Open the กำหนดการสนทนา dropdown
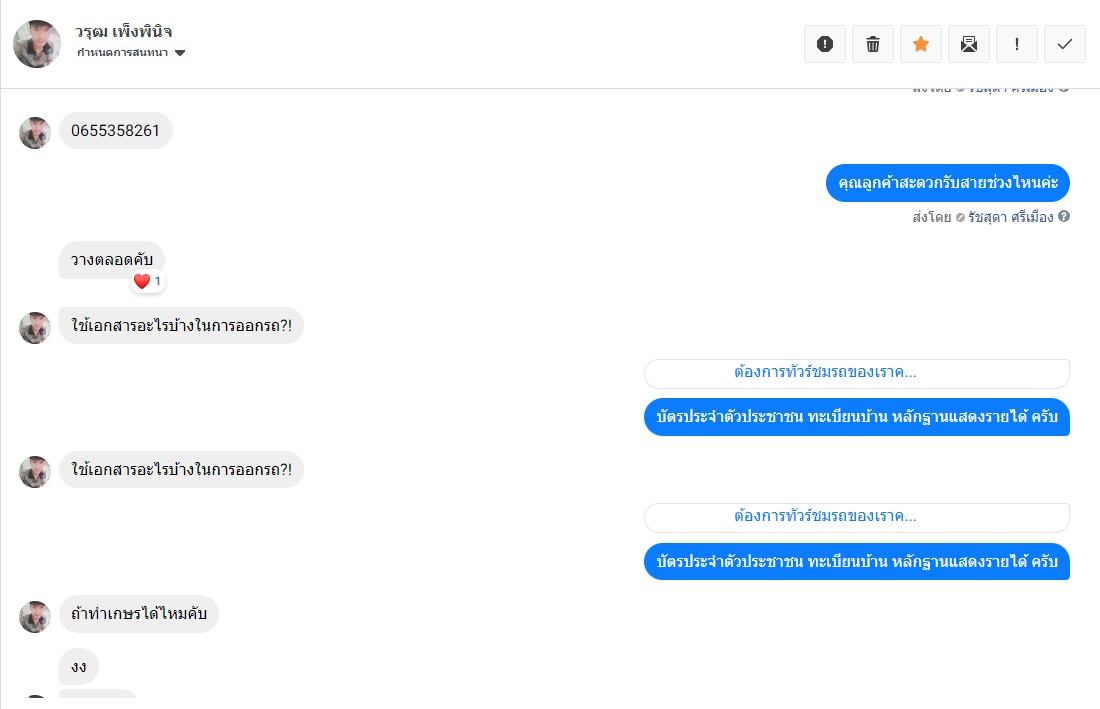Viewport: 1100px width, 709px height. tap(124, 53)
